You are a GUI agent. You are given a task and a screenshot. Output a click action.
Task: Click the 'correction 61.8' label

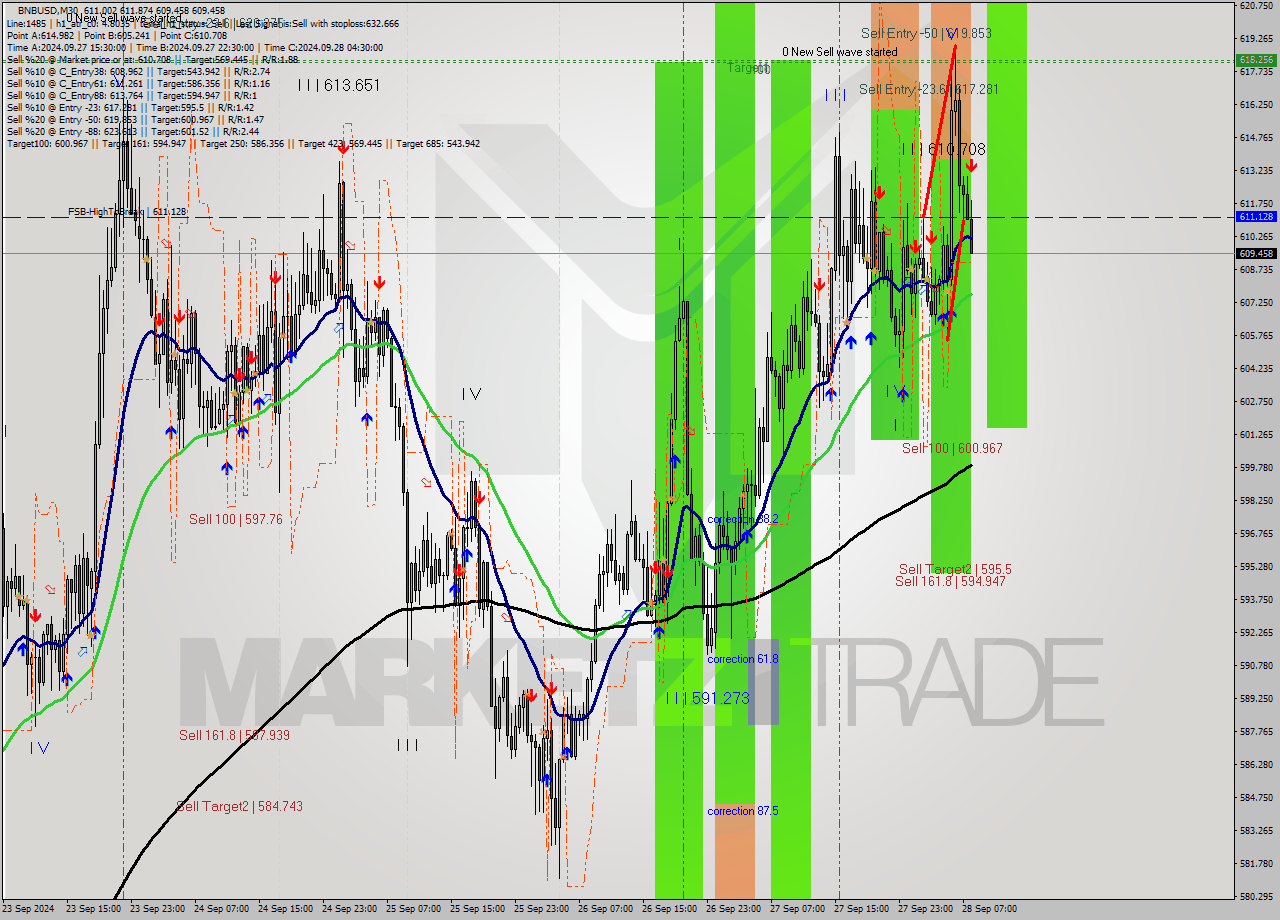pos(742,659)
